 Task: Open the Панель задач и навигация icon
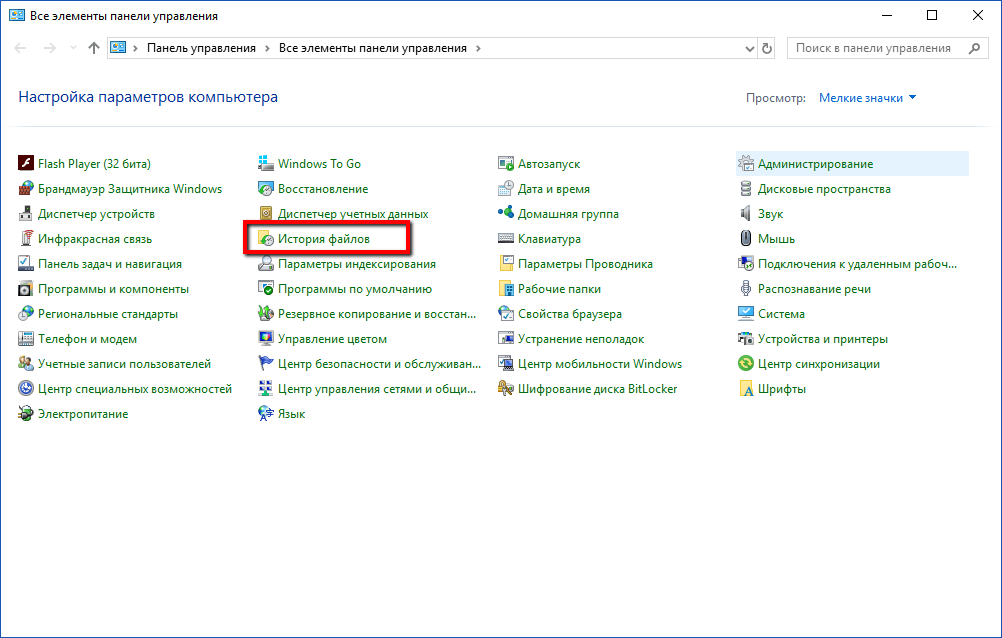26,263
